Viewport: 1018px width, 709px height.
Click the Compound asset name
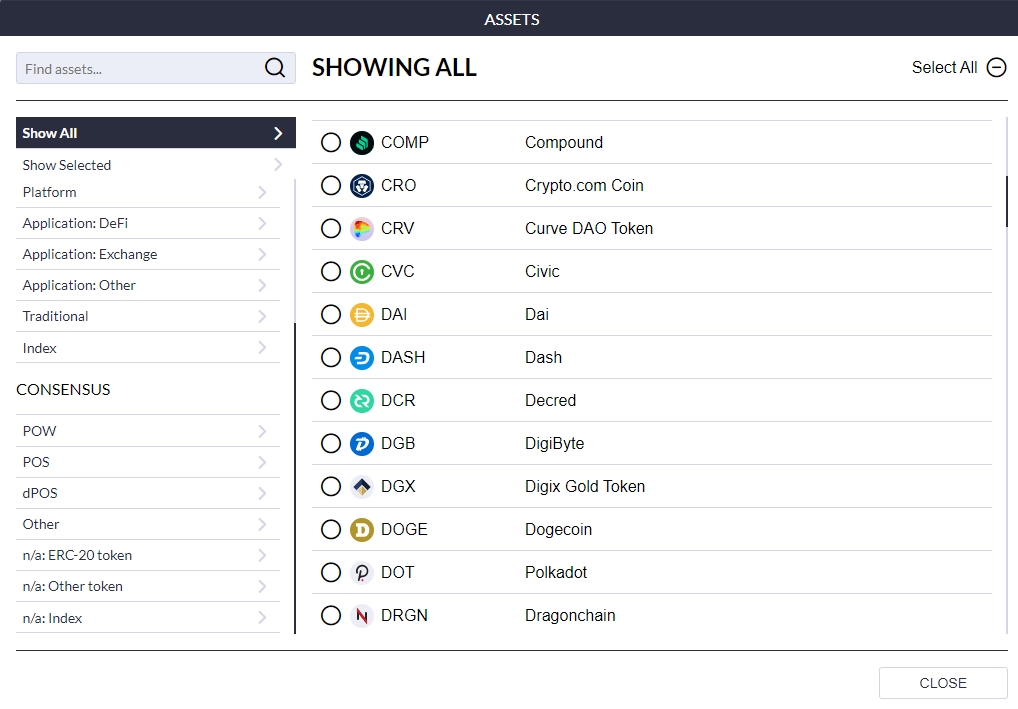point(564,142)
